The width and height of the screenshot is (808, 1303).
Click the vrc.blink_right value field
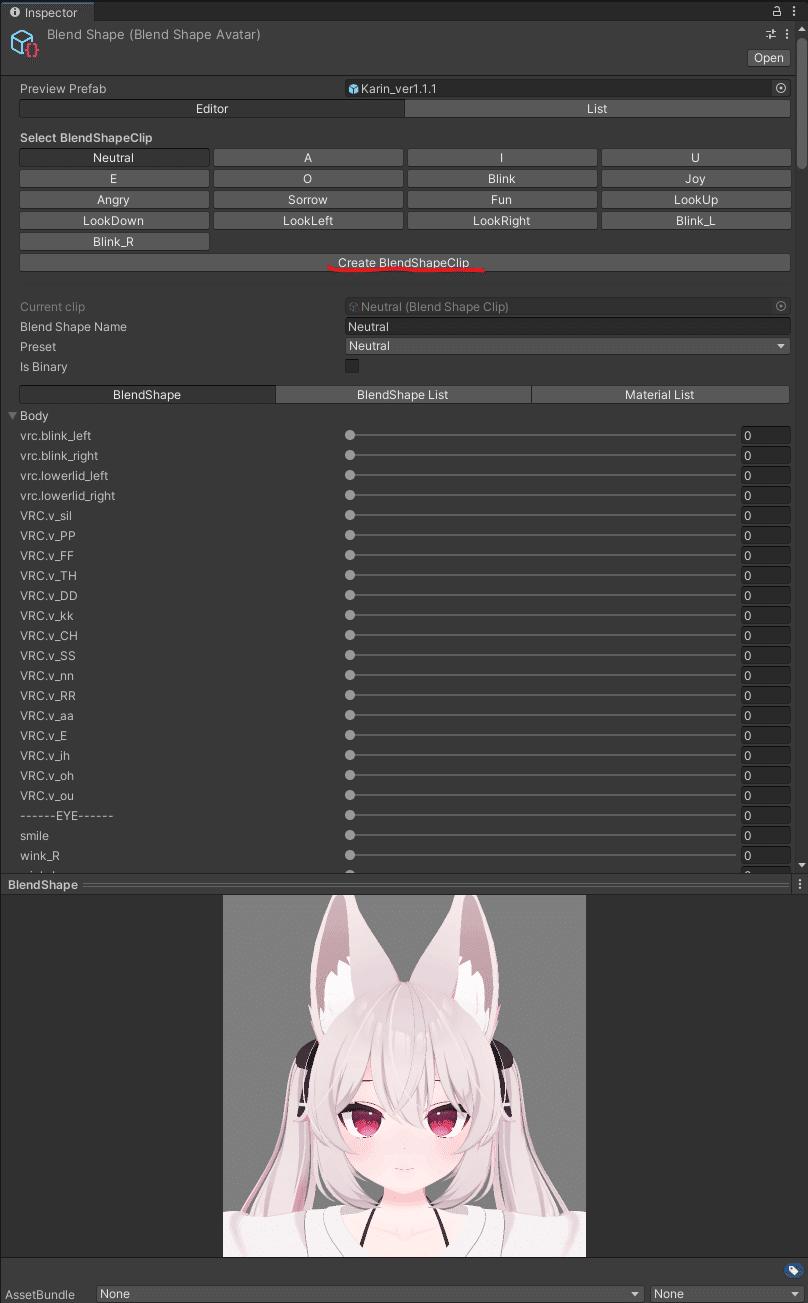[765, 456]
